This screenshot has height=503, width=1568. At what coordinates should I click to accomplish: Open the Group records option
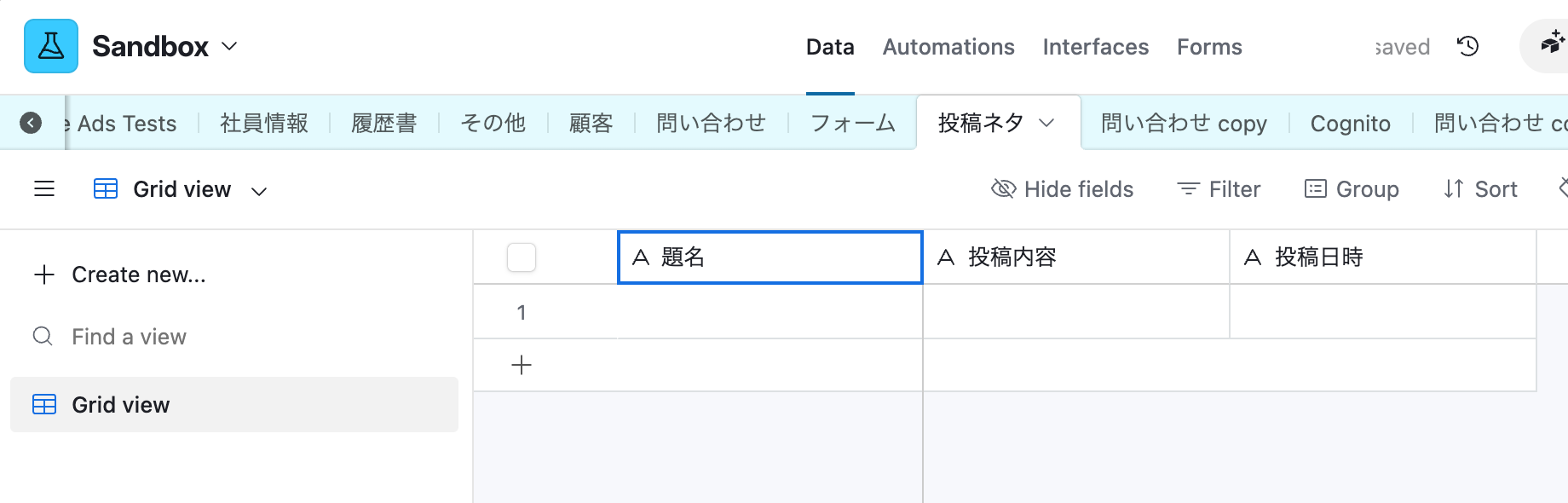pos(1352,189)
